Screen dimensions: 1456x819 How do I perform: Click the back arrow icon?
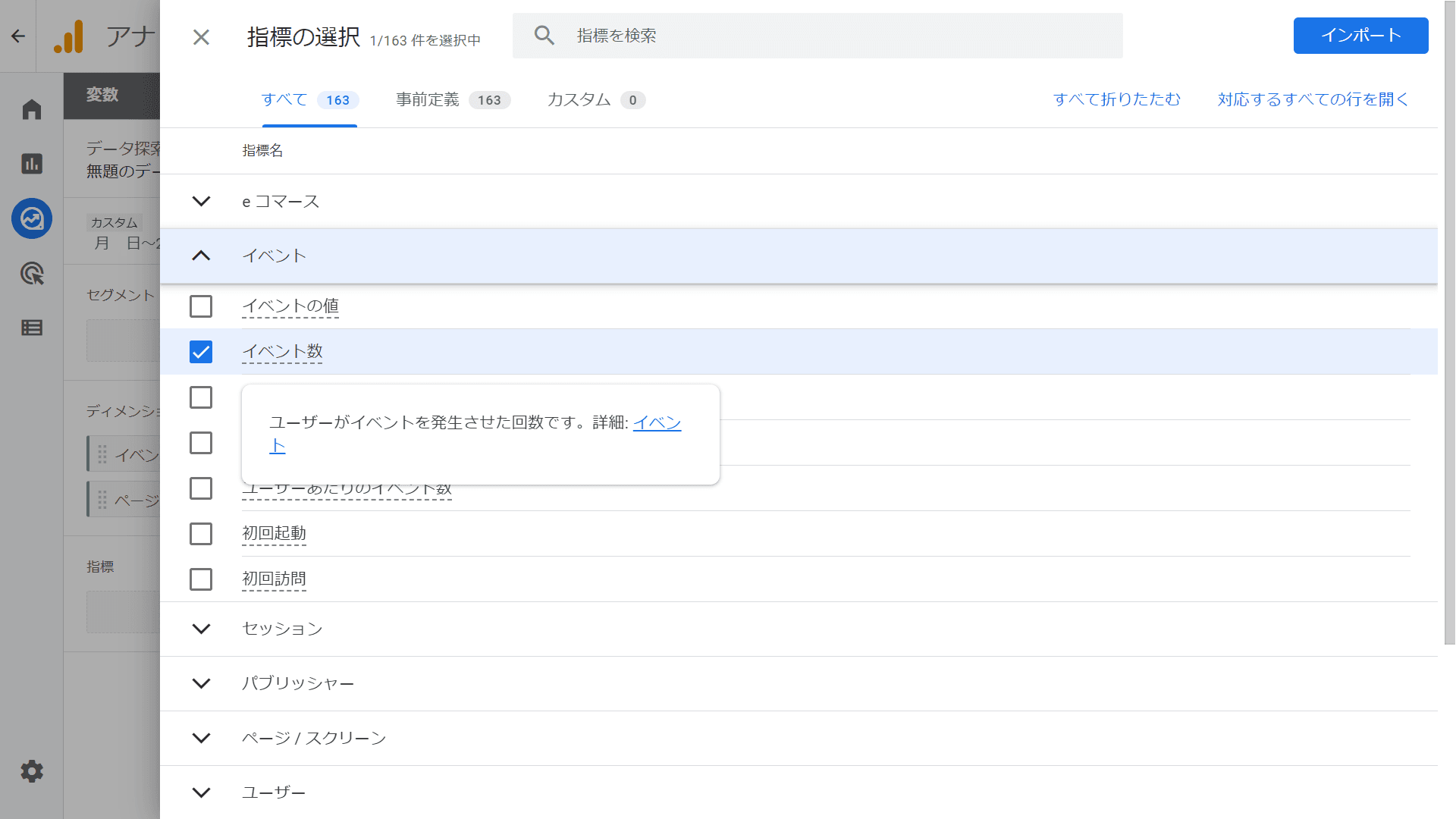18,36
